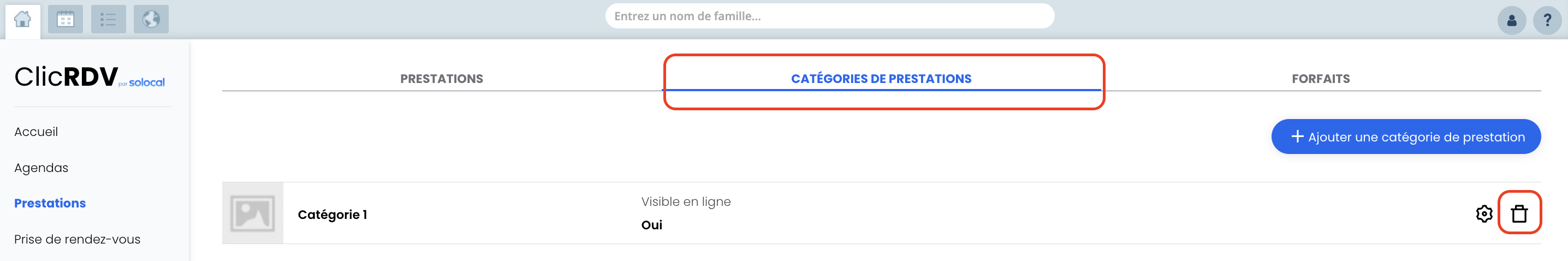Open the home icon in top bar
The height and width of the screenshot is (261, 1568).
22,20
